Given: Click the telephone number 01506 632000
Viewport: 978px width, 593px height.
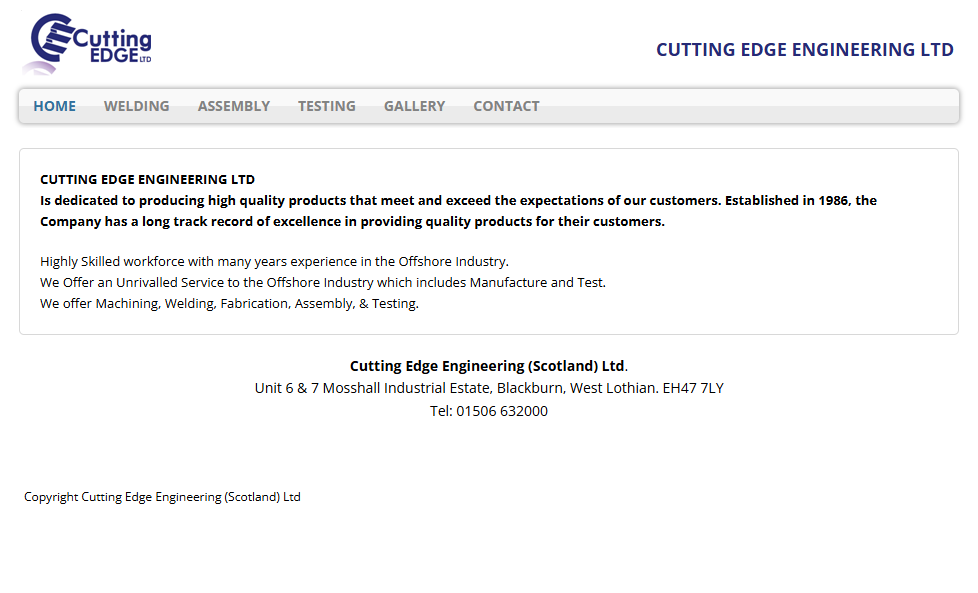Looking at the screenshot, I should [502, 411].
